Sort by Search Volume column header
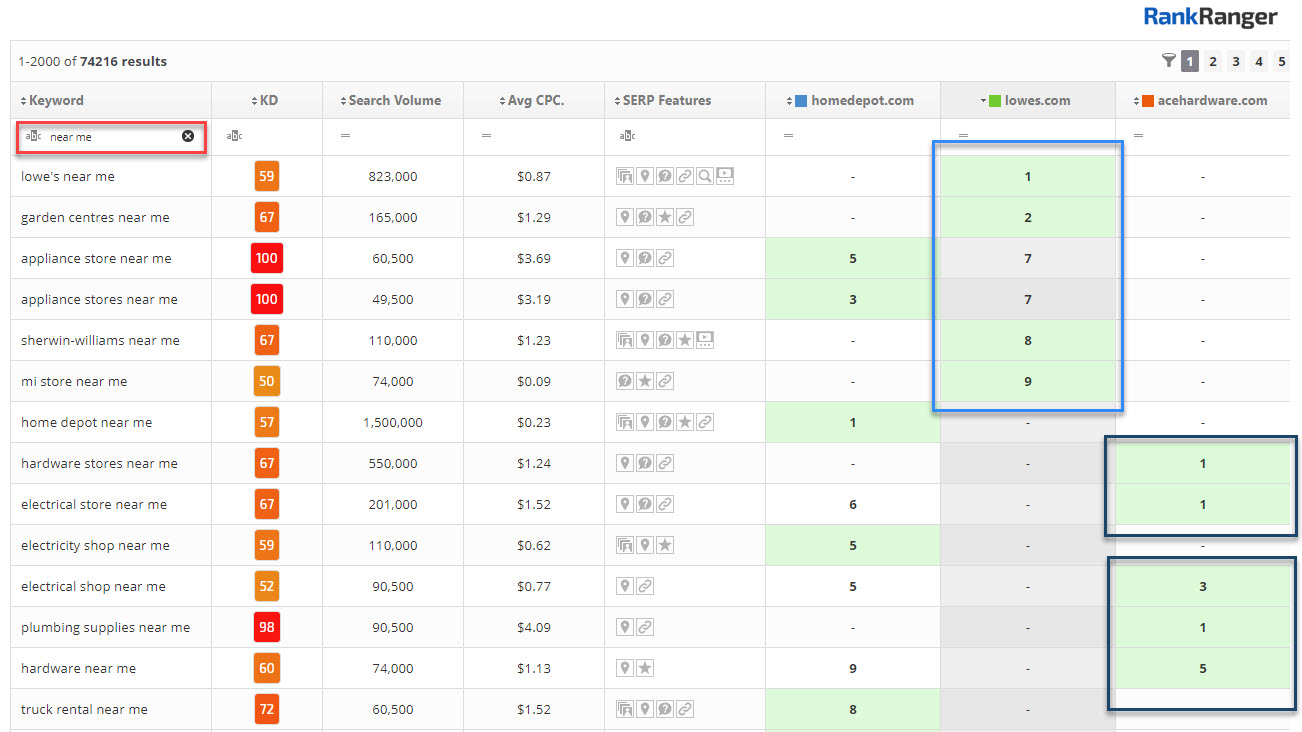Image resolution: width=1302 pixels, height=732 pixels. 394,100
